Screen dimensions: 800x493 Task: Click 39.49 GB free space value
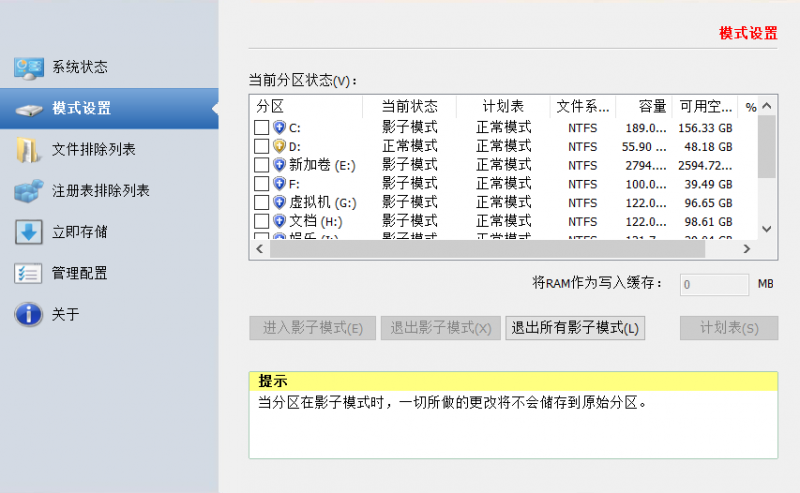coord(708,184)
